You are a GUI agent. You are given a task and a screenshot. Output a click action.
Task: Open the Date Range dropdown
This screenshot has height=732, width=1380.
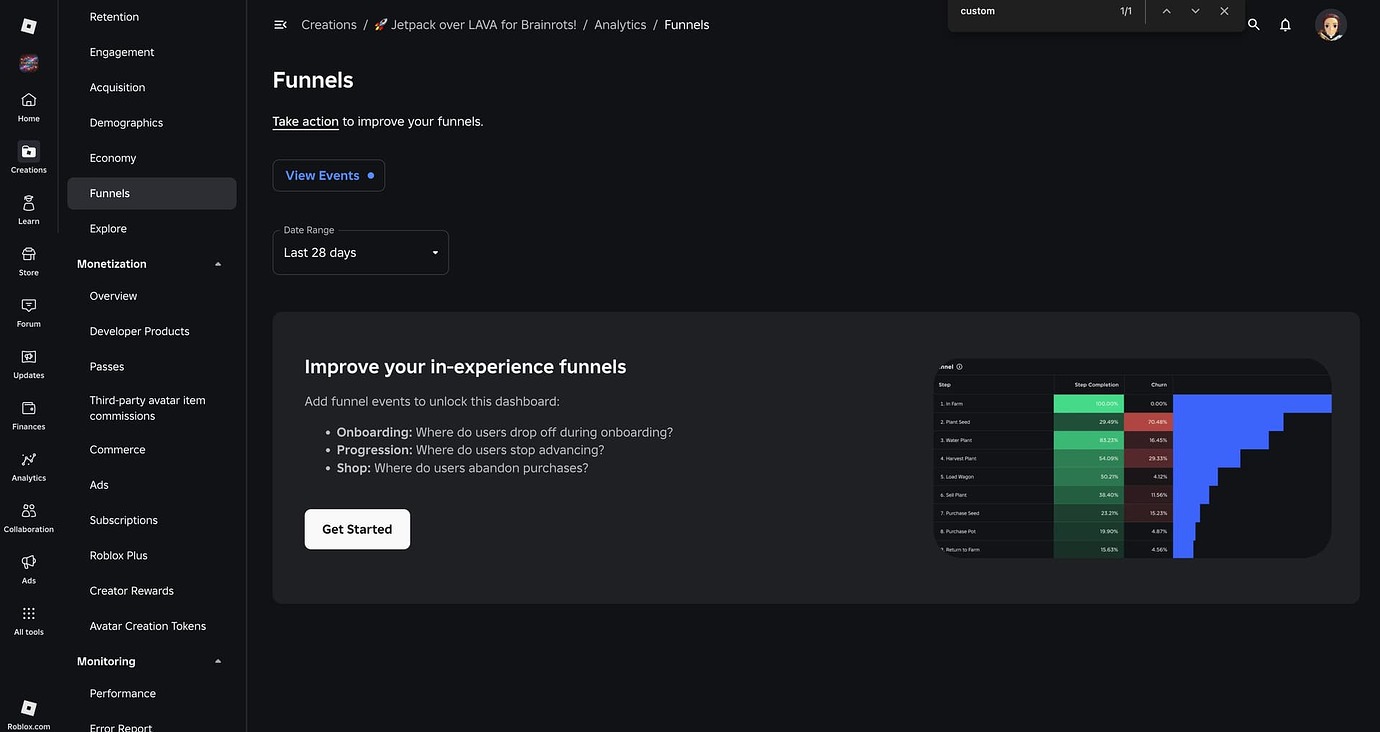(x=361, y=253)
